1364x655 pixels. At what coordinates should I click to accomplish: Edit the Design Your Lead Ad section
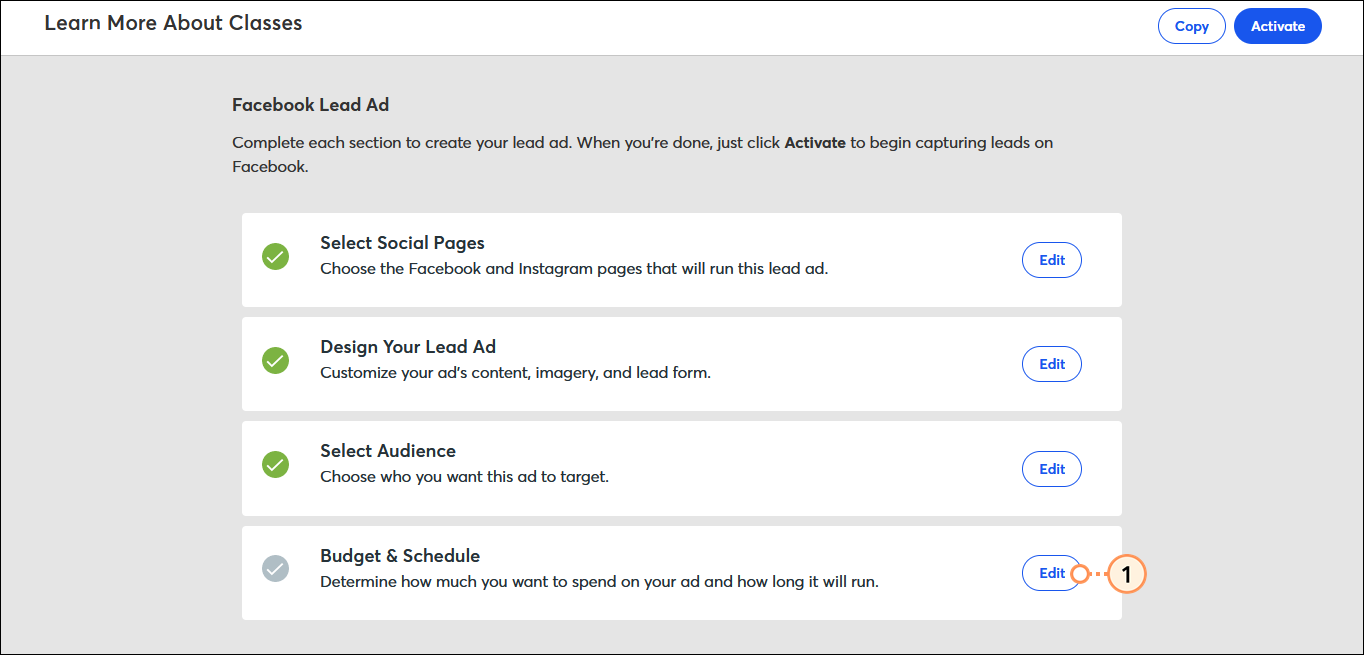click(1052, 364)
